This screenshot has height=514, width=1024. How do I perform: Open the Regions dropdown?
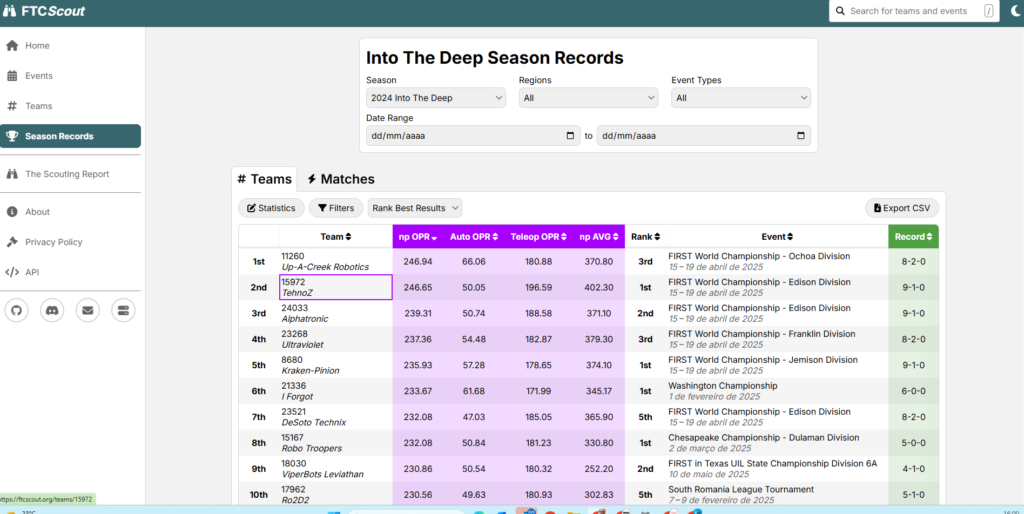point(588,98)
